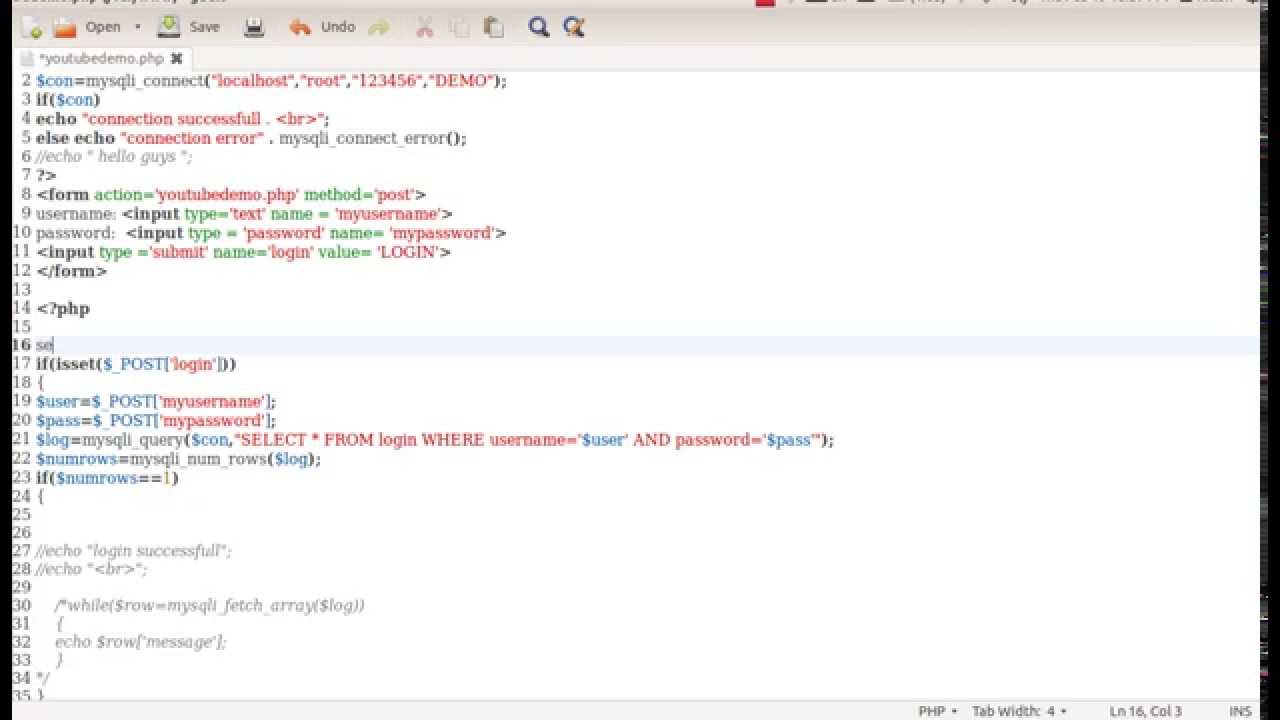Click the closing ?> tag on line 7
The height and width of the screenshot is (720, 1280).
coord(46,176)
